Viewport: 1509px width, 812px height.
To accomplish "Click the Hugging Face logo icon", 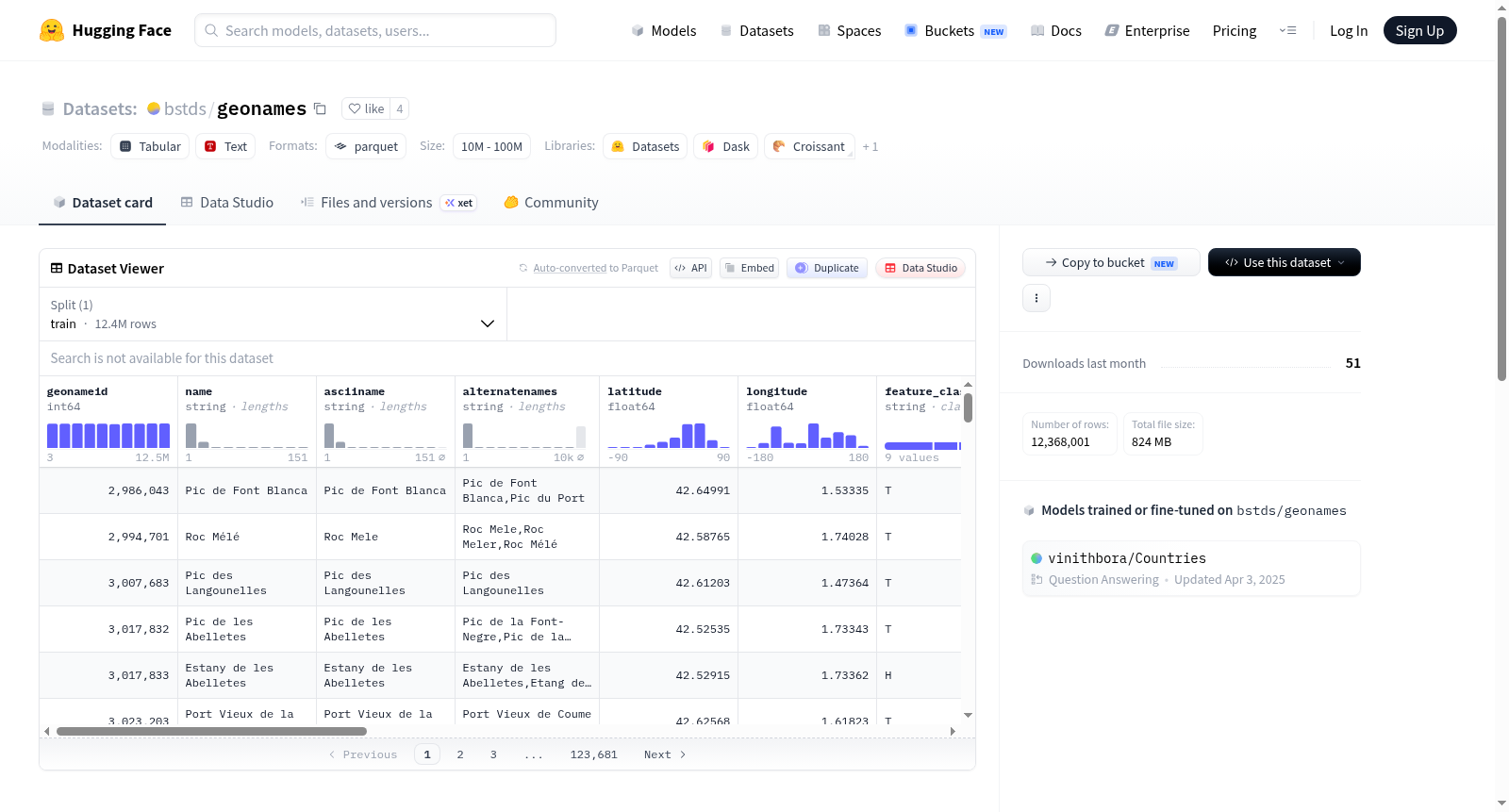I will tap(52, 30).
